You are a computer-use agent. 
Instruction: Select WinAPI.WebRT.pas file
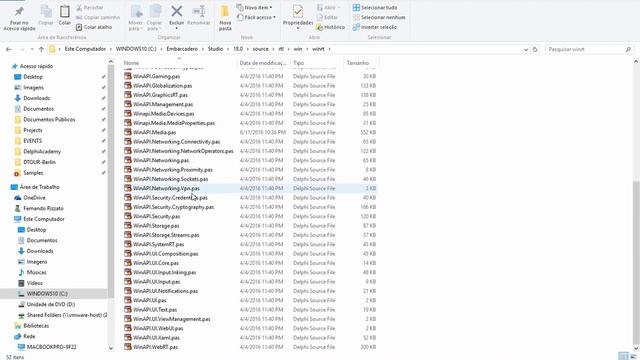click(250, 347)
